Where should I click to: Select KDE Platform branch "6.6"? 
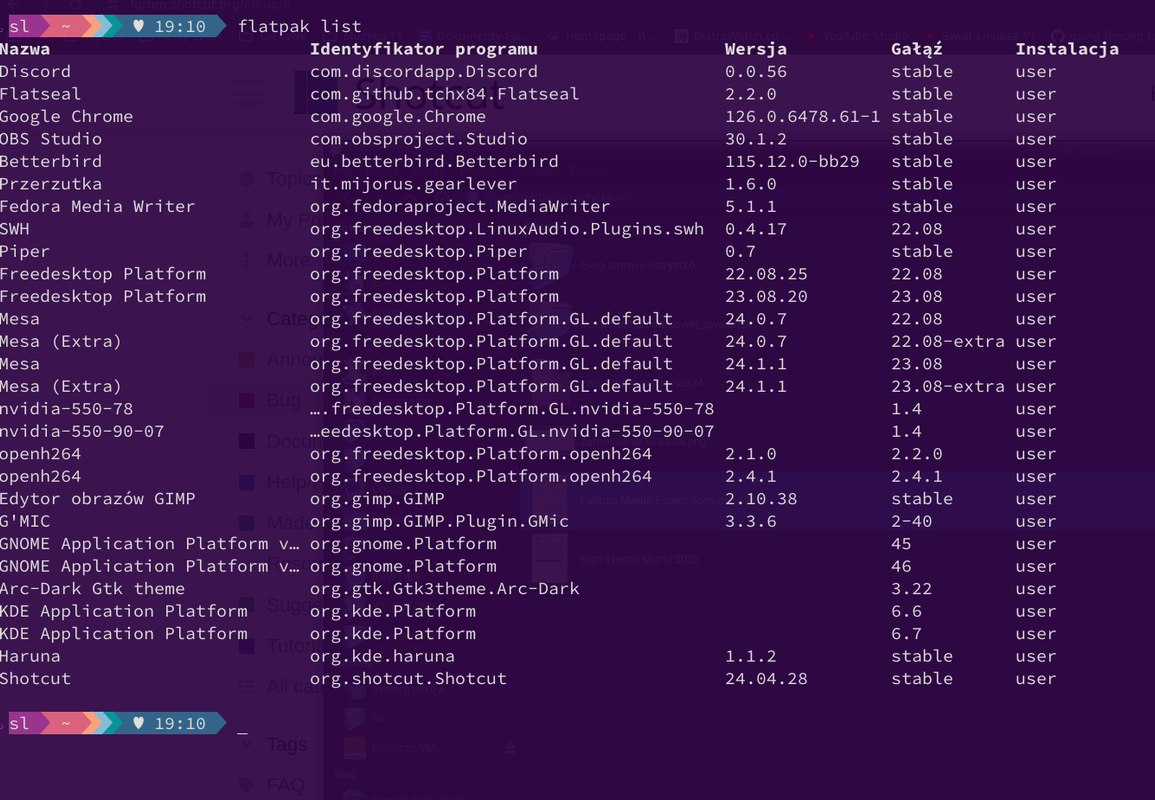[x=906, y=611]
